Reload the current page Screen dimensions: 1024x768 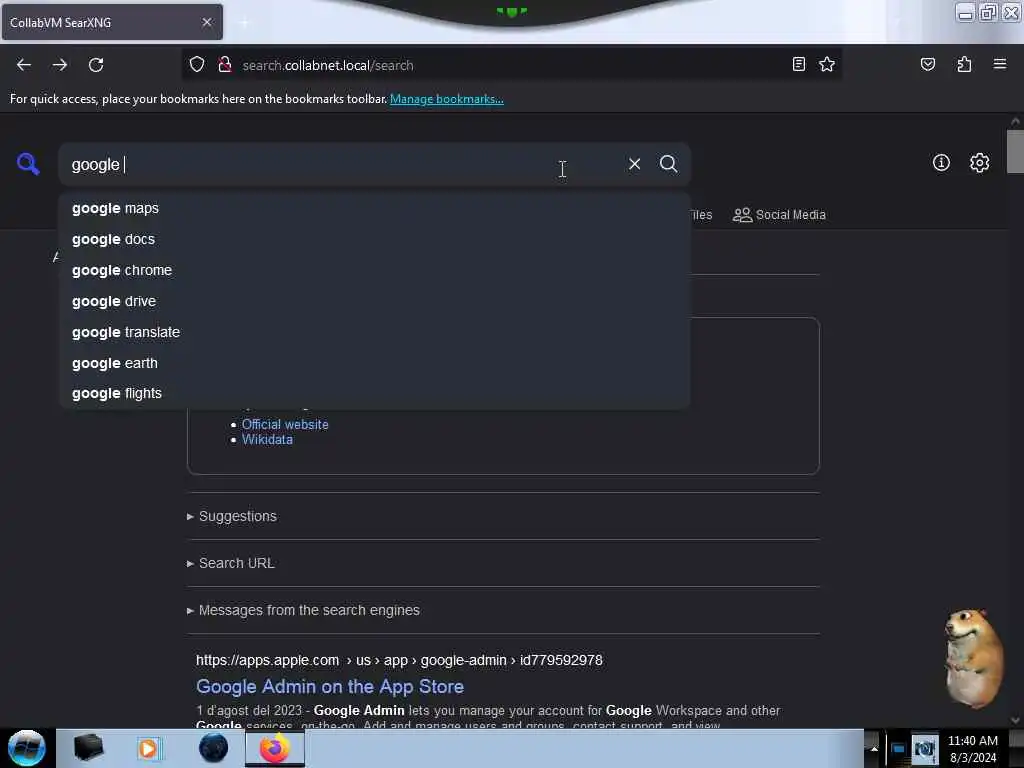pos(96,65)
